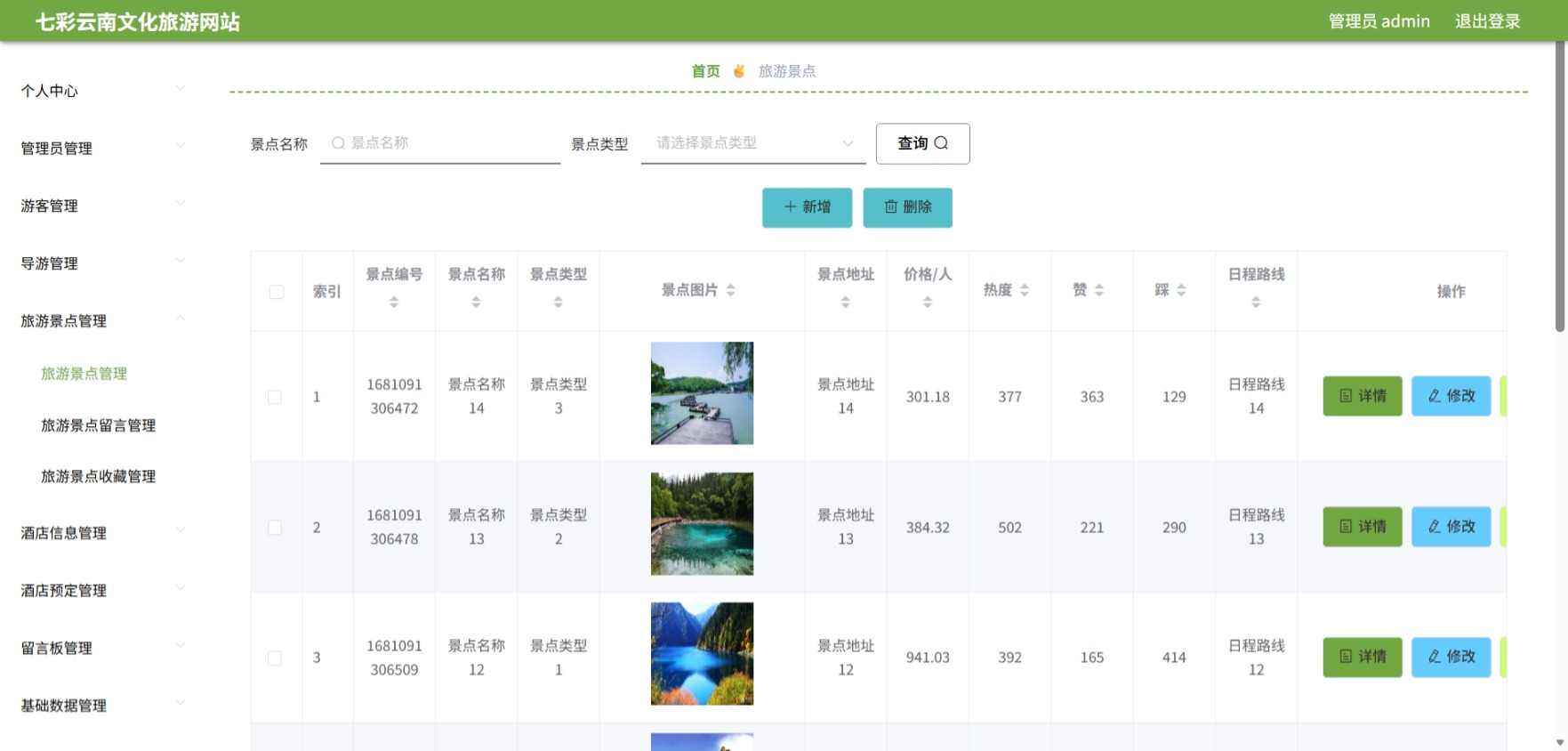
Task: Open 旅游景点留言管理 submenu item
Action: click(99, 425)
